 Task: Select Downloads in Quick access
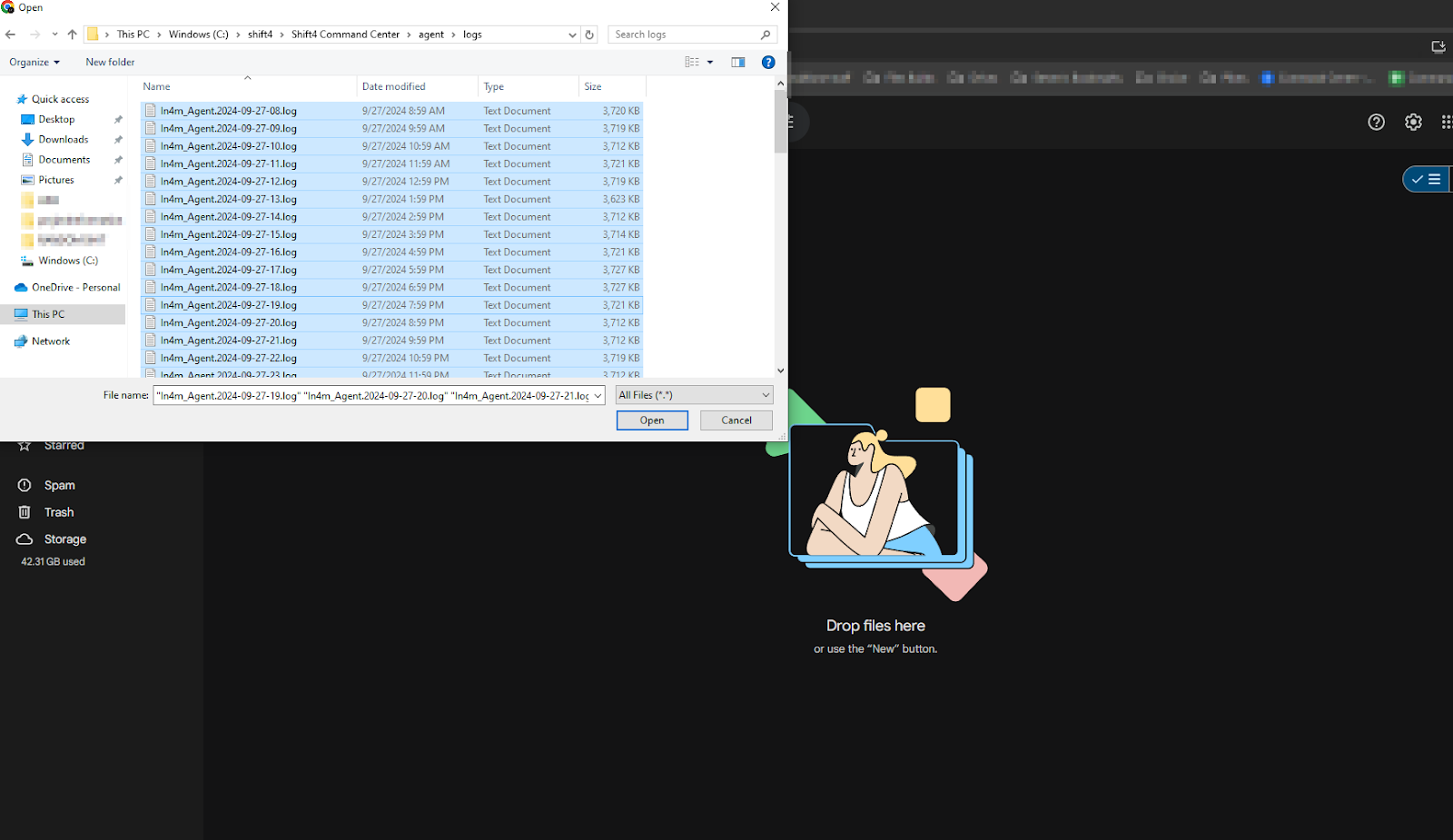tap(63, 139)
